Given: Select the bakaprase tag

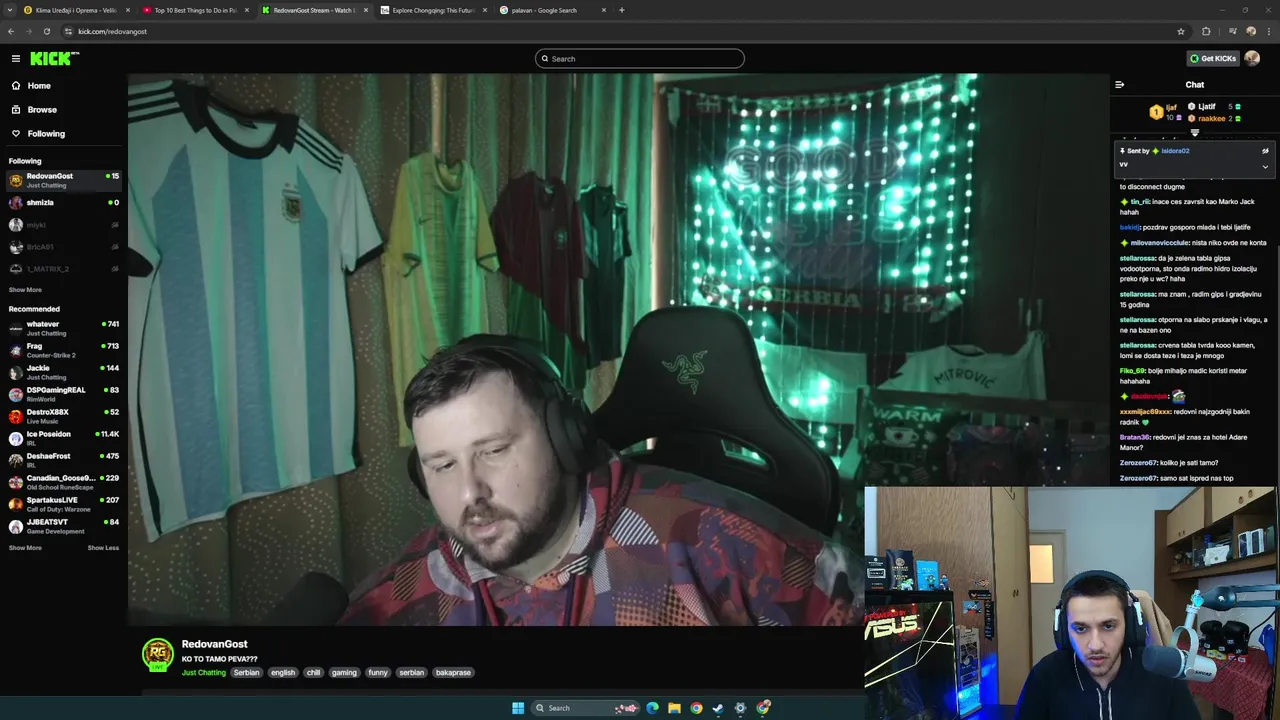Looking at the screenshot, I should point(453,673).
